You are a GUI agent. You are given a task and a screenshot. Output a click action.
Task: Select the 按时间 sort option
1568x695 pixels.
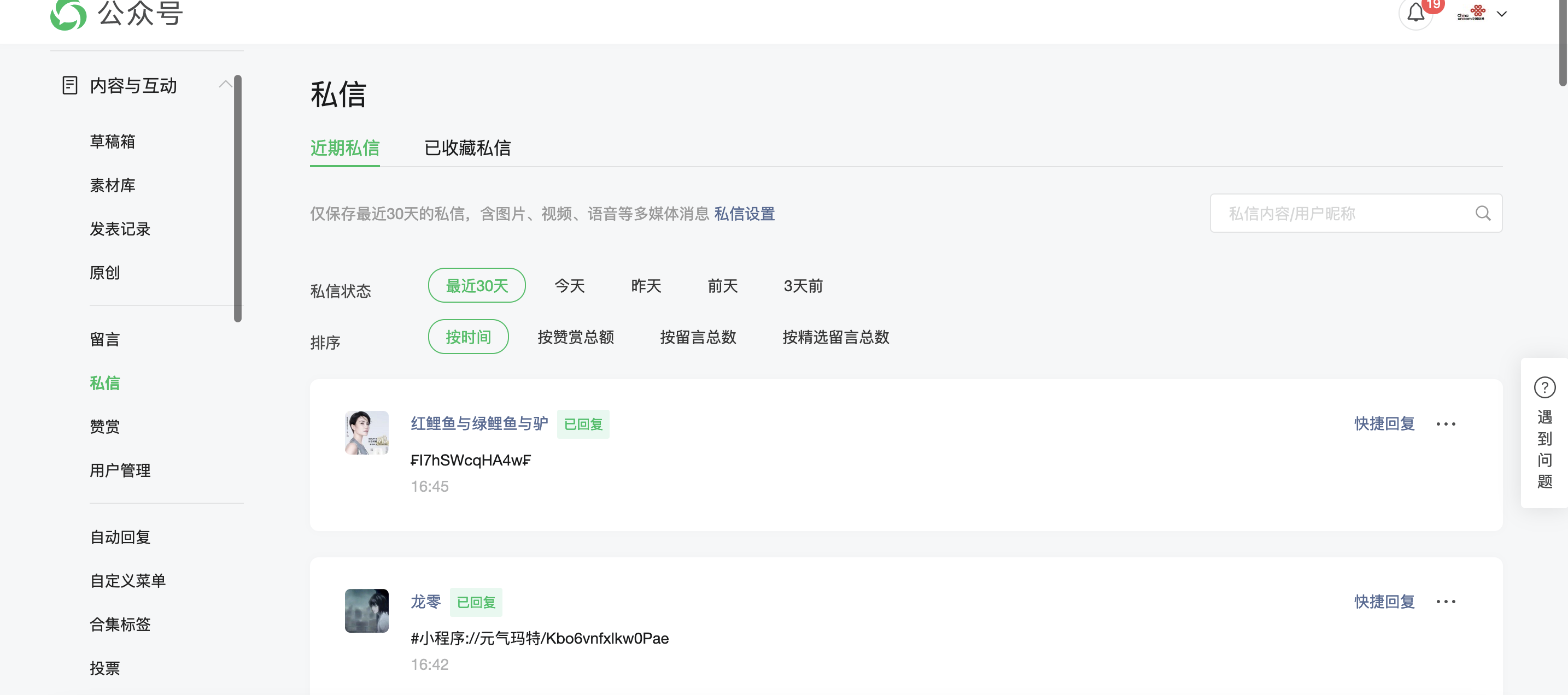coord(468,337)
